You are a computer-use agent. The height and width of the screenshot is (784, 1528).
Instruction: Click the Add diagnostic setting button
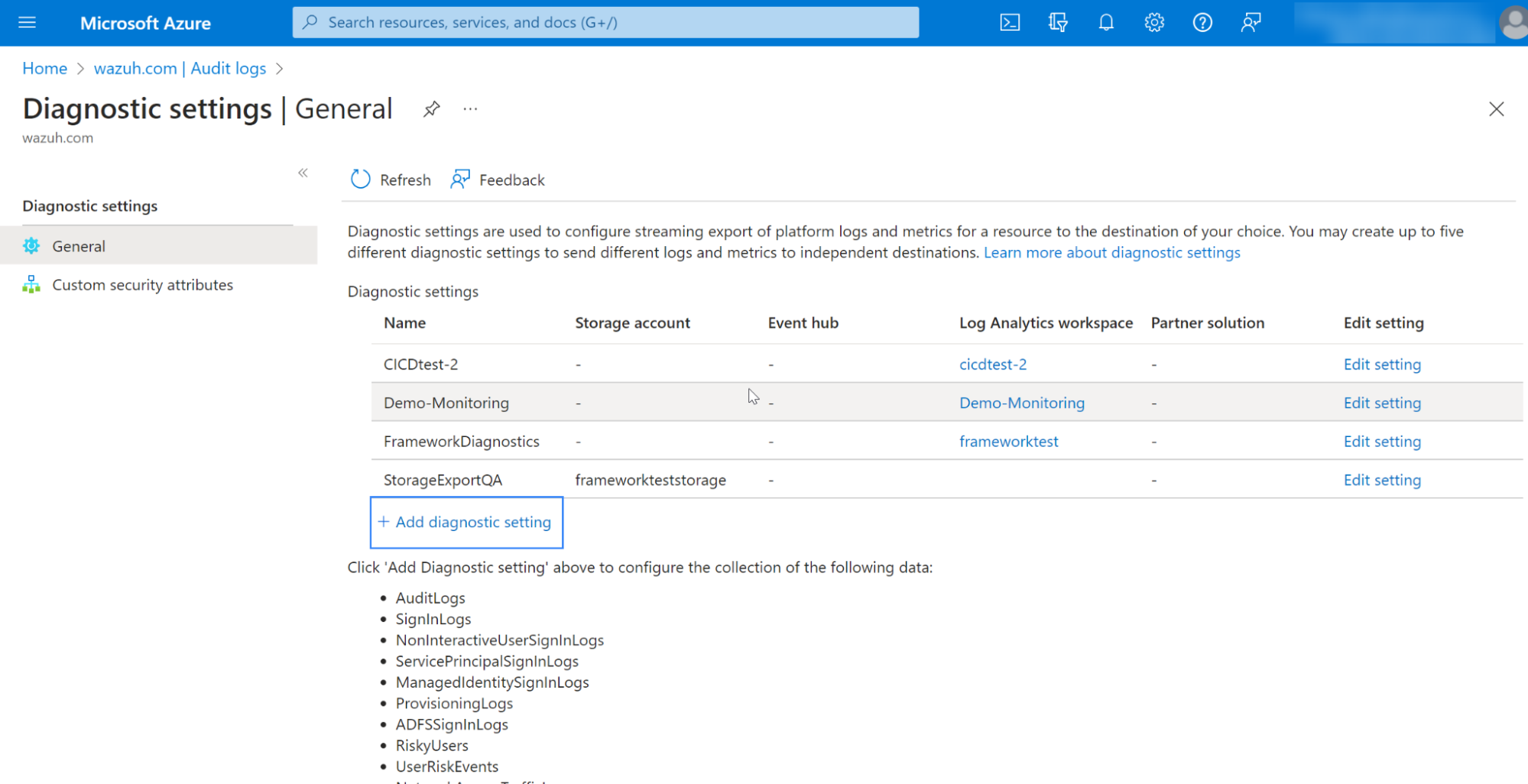466,522
